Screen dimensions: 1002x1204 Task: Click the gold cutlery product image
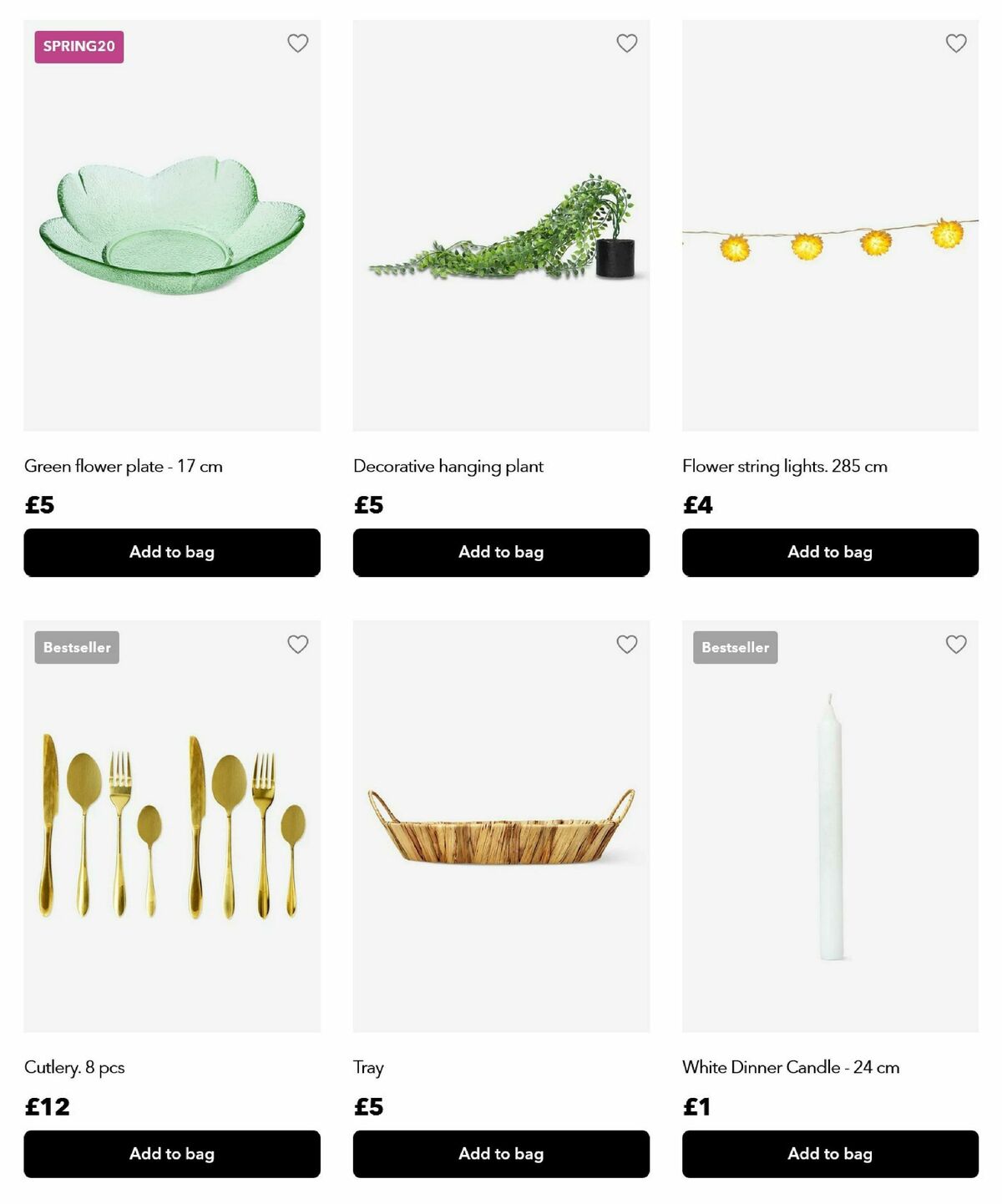pyautogui.click(x=172, y=835)
